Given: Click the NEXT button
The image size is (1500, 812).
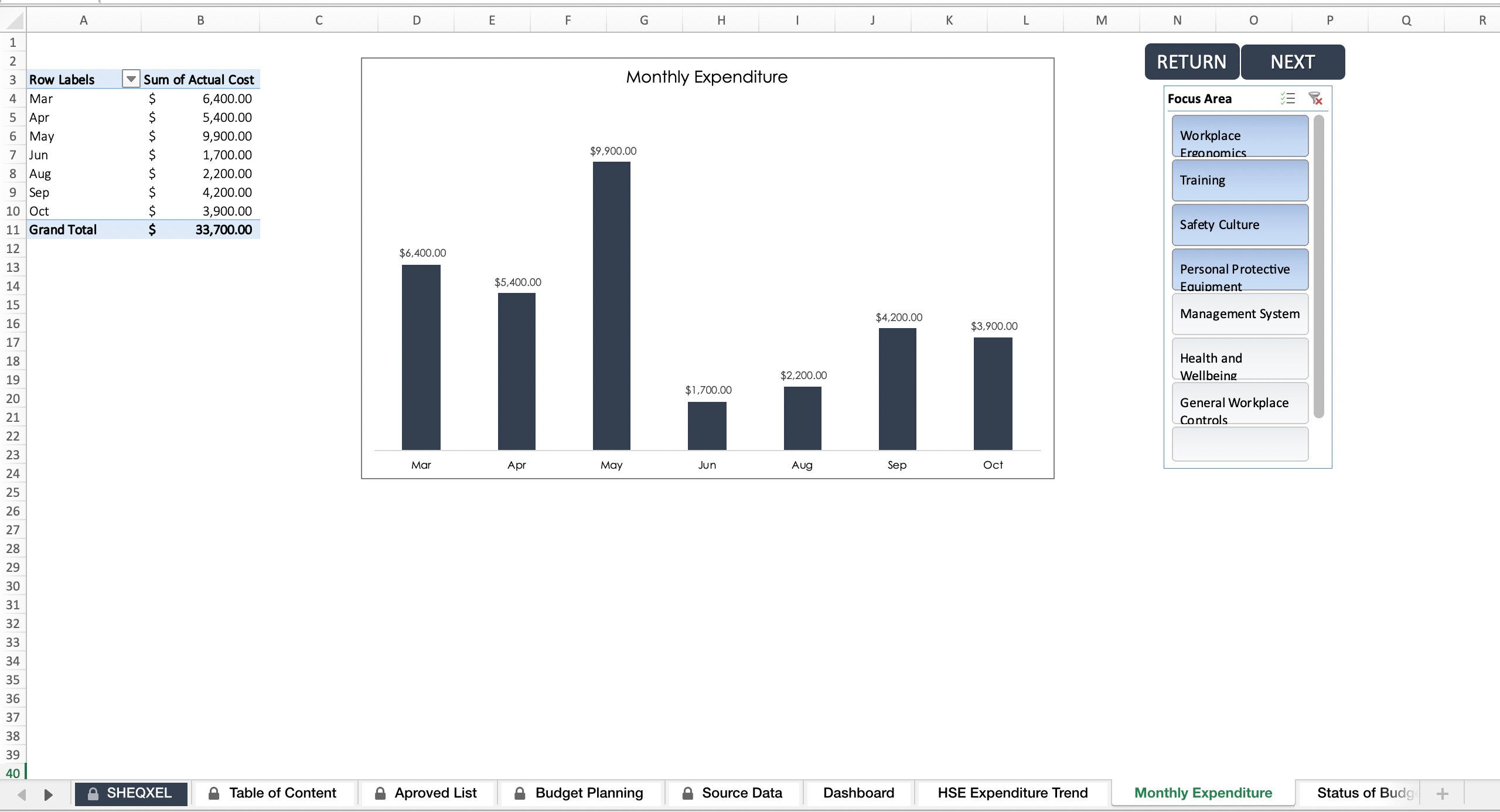Looking at the screenshot, I should point(1293,62).
